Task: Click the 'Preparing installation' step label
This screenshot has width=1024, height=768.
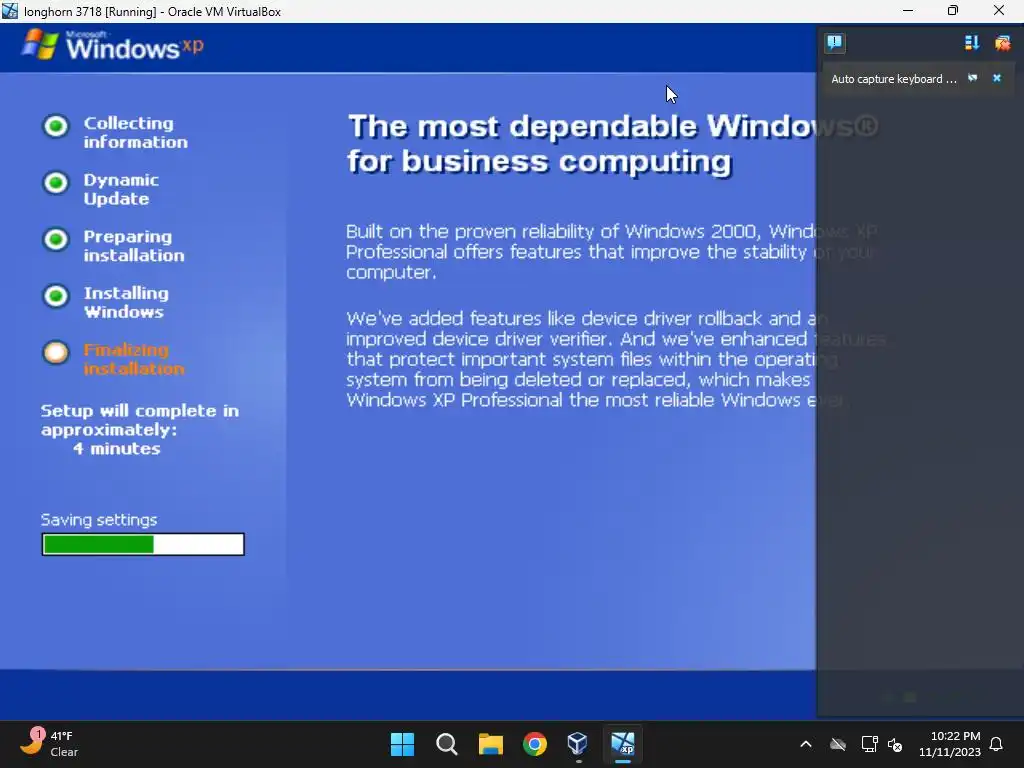Action: point(134,246)
